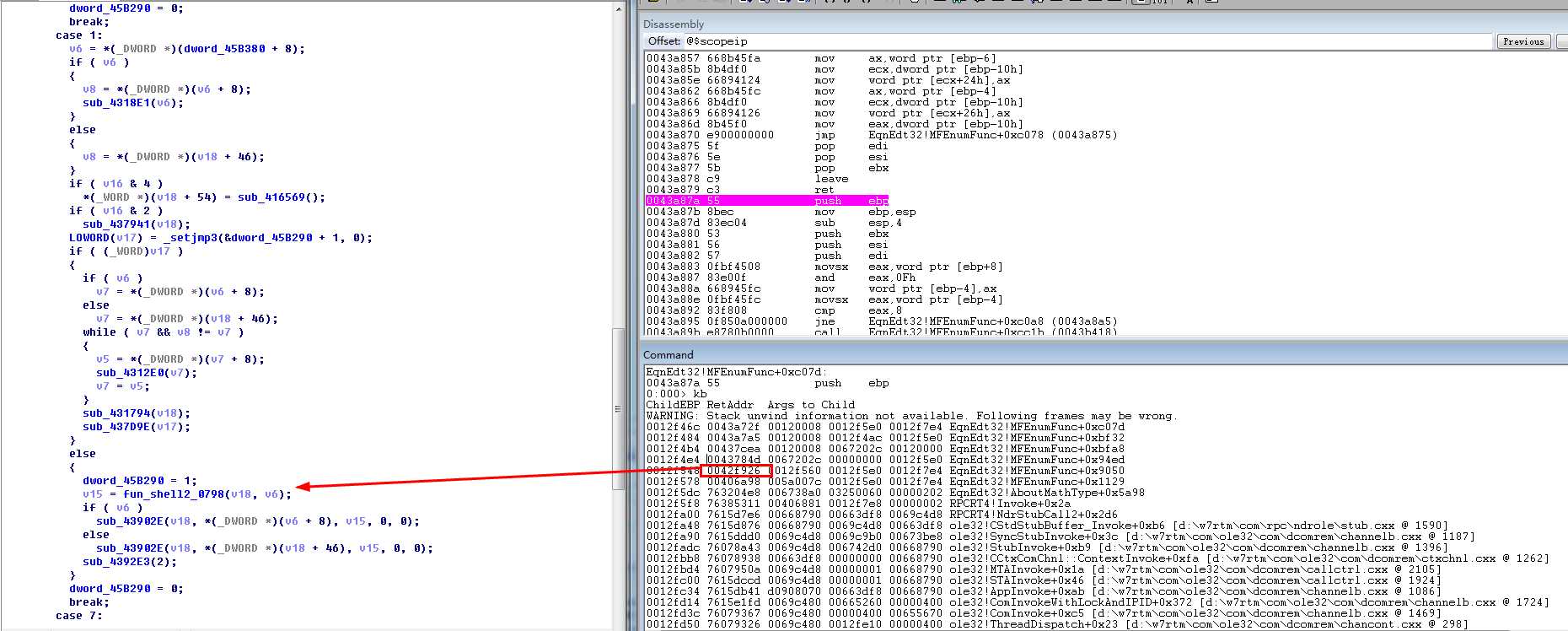Select disassembly line 0043a895 jne instruction
This screenshot has height=631, width=1568.
tap(882, 321)
